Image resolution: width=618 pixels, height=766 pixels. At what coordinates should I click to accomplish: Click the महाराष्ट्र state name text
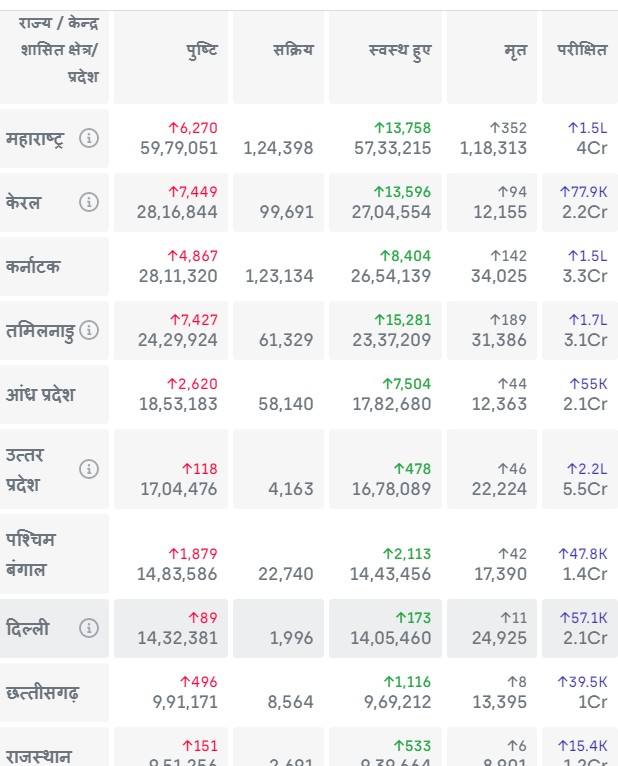tap(35, 139)
